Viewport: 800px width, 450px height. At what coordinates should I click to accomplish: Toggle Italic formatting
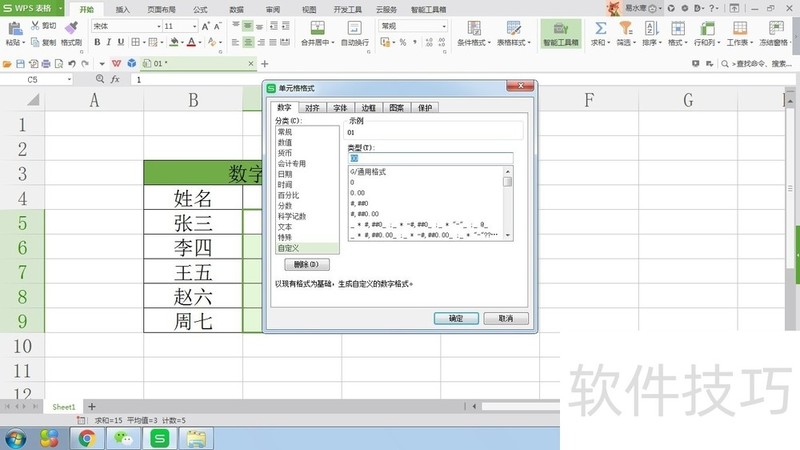(x=109, y=42)
